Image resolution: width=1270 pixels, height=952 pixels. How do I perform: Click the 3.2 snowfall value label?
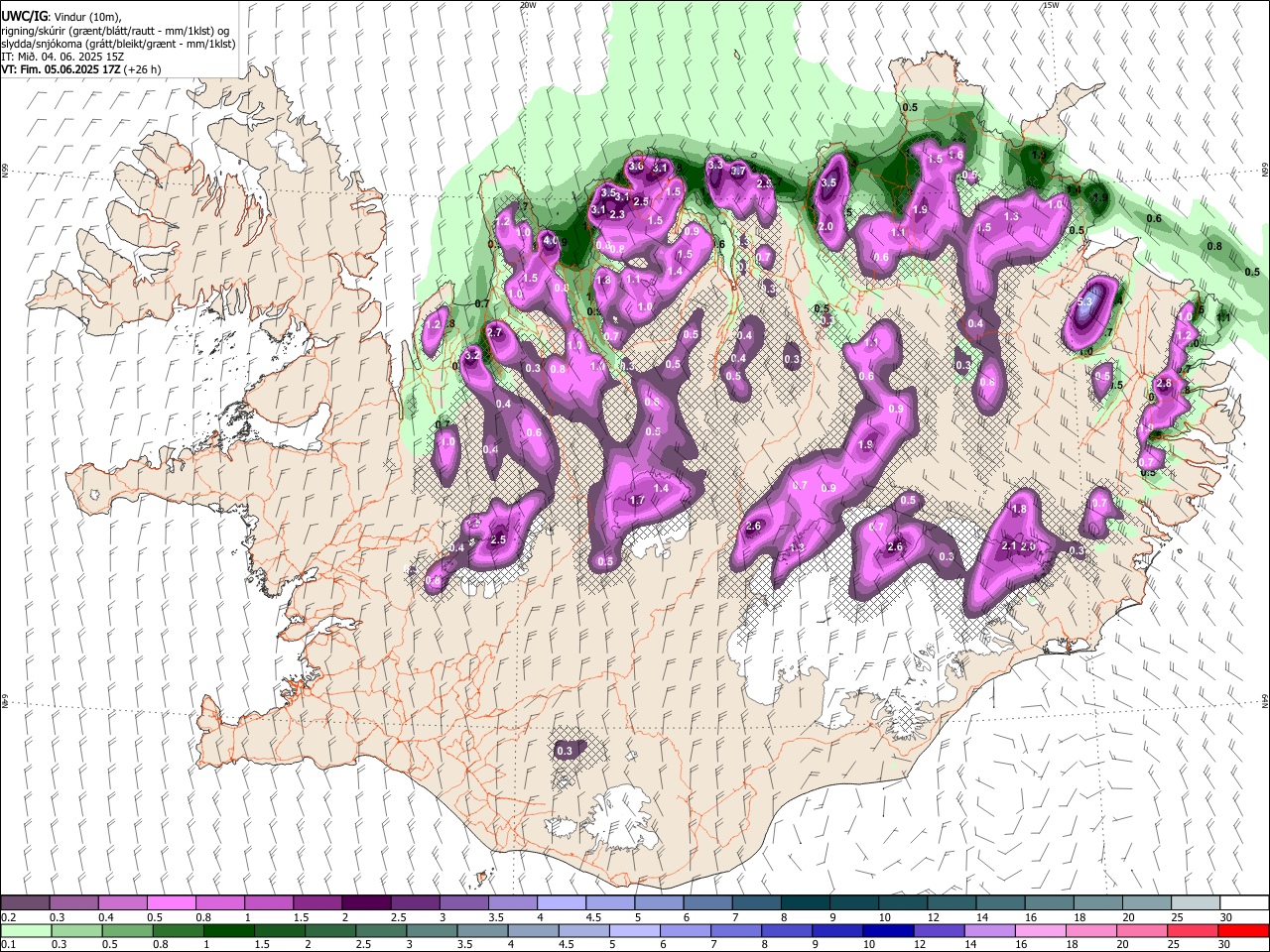pyautogui.click(x=472, y=355)
